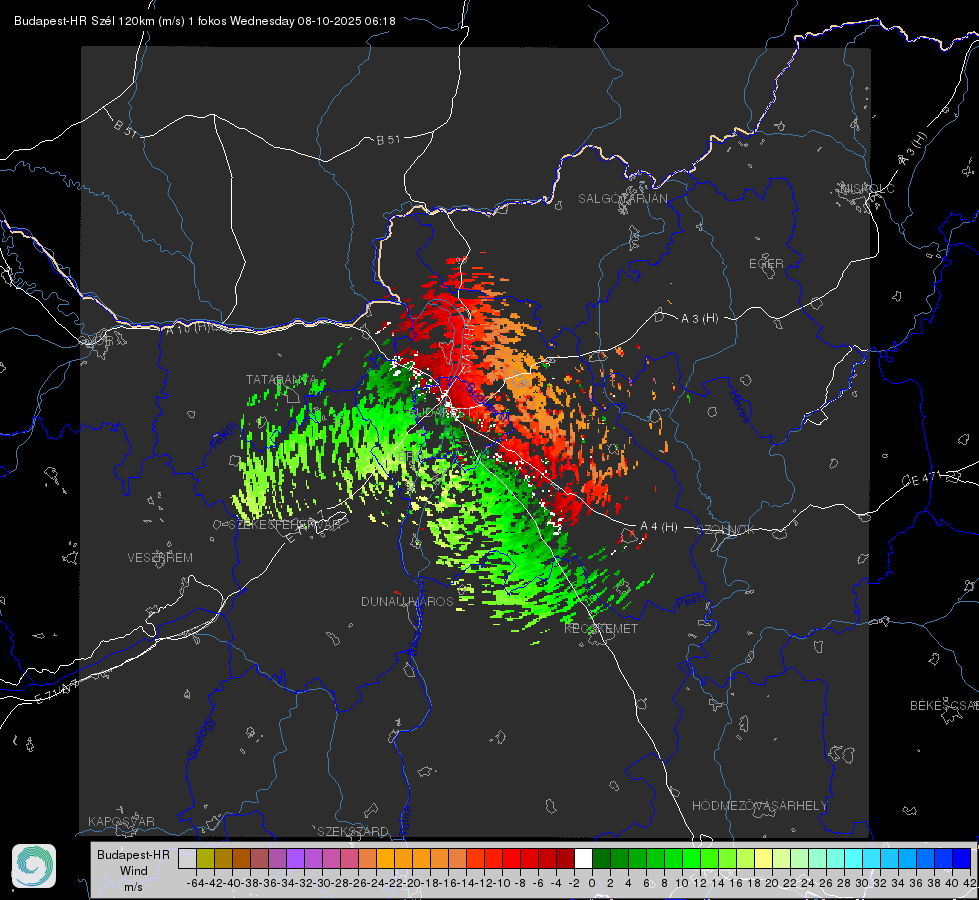979x900 pixels.
Task: Pick the dark blue 40–42 m/s swatch
Action: (x=961, y=858)
